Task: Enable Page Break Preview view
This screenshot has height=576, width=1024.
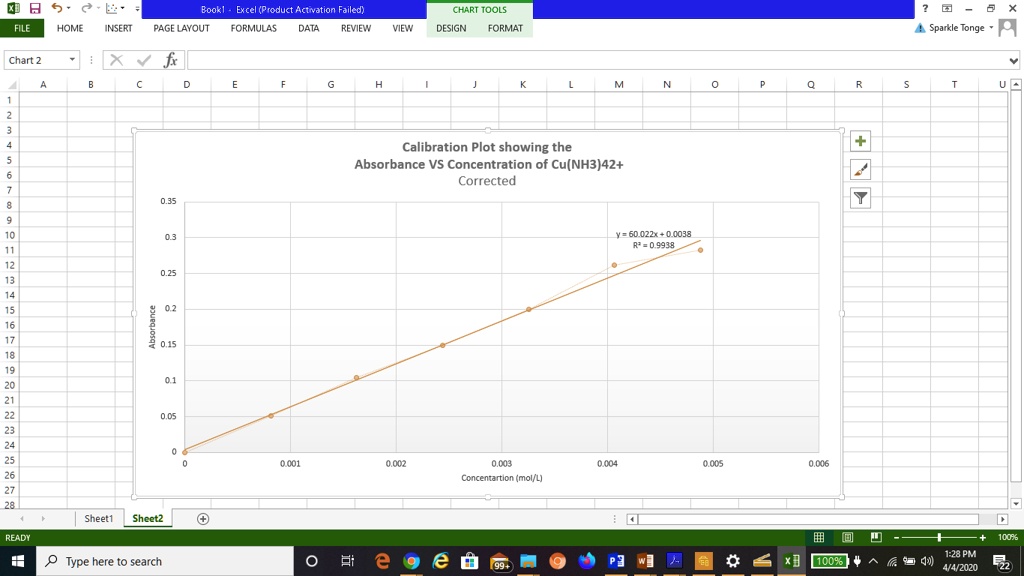Action: [x=877, y=537]
